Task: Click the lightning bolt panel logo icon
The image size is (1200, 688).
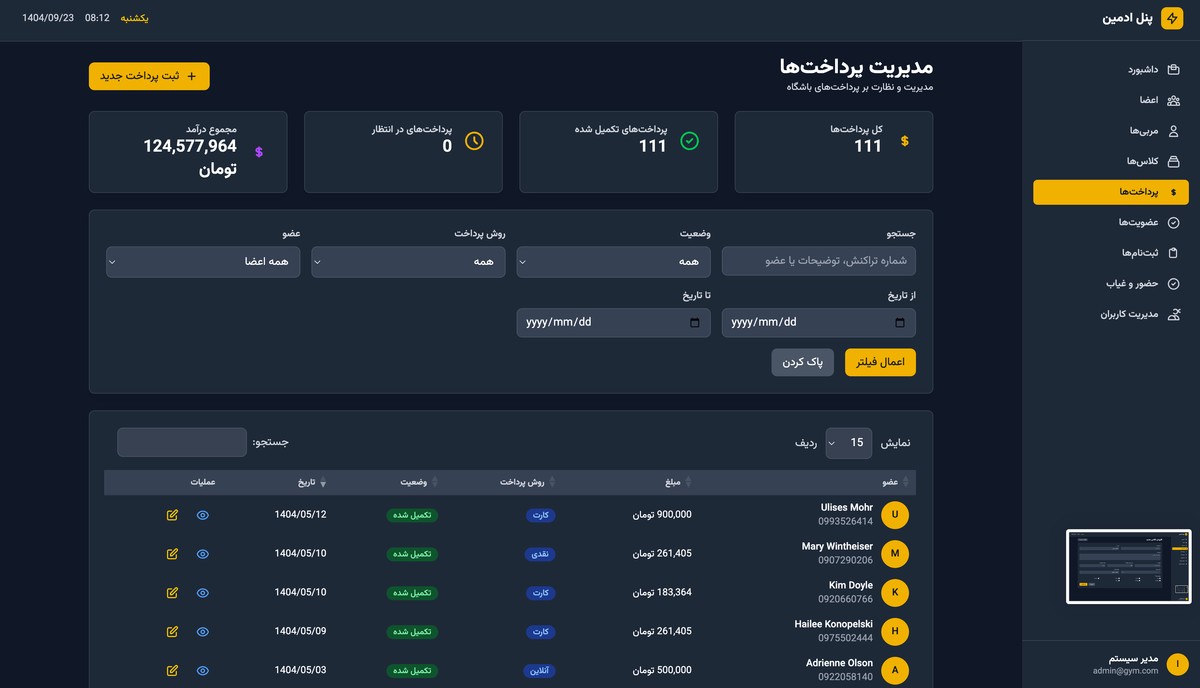Action: pyautogui.click(x=1172, y=18)
